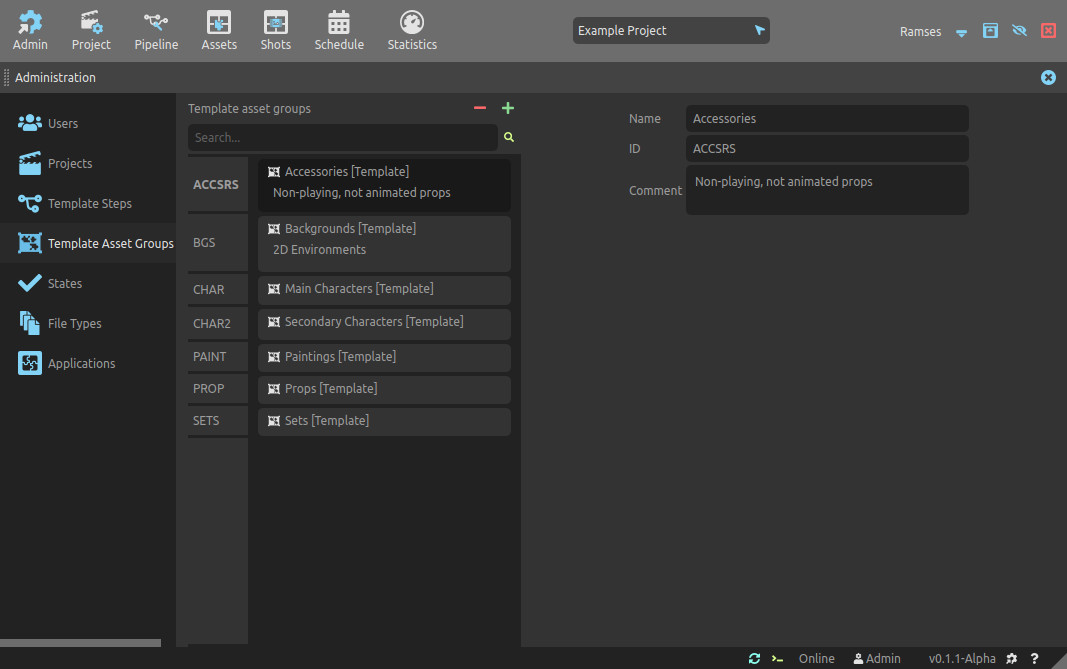Screen dimensions: 1067x669
Task: Go to the Assets page
Action: click(x=219, y=31)
